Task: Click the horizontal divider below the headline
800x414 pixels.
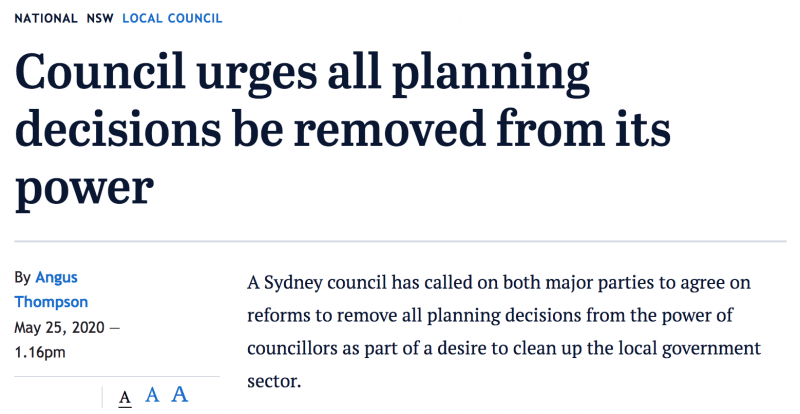Action: 401,240
